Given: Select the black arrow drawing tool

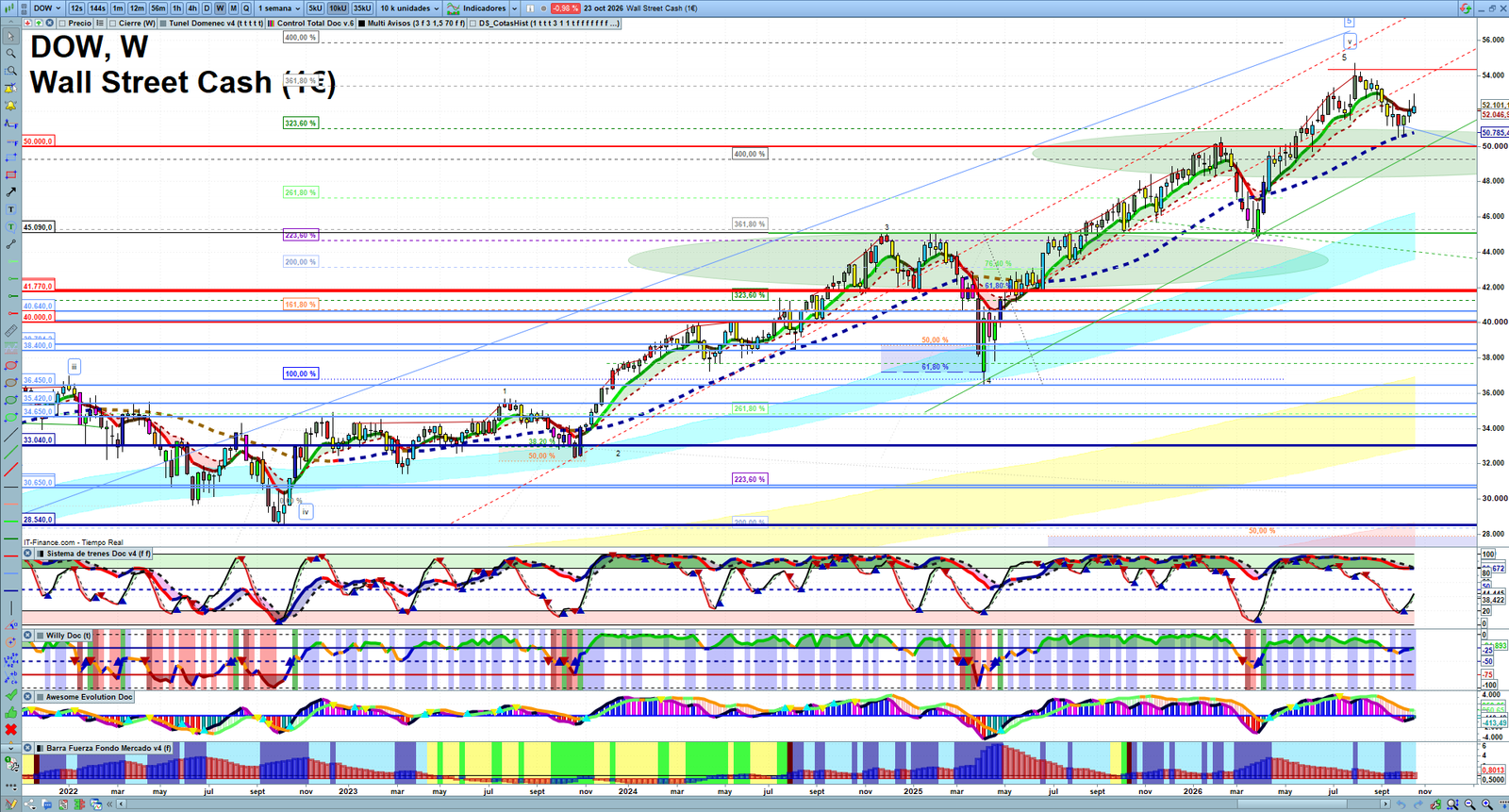Looking at the screenshot, I should click(x=11, y=191).
